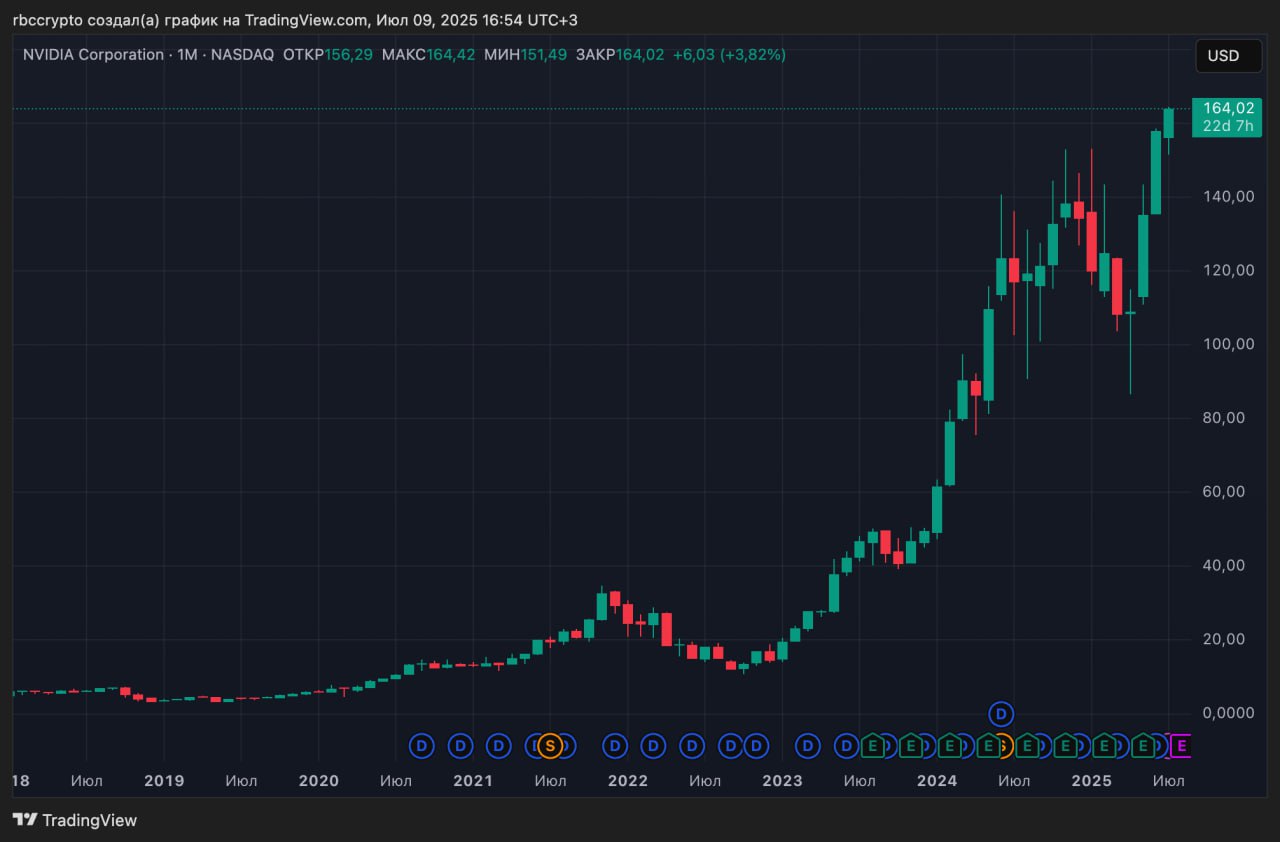This screenshot has height=842, width=1280.
Task: Click the 2024 label on the time axis
Action: 937,780
